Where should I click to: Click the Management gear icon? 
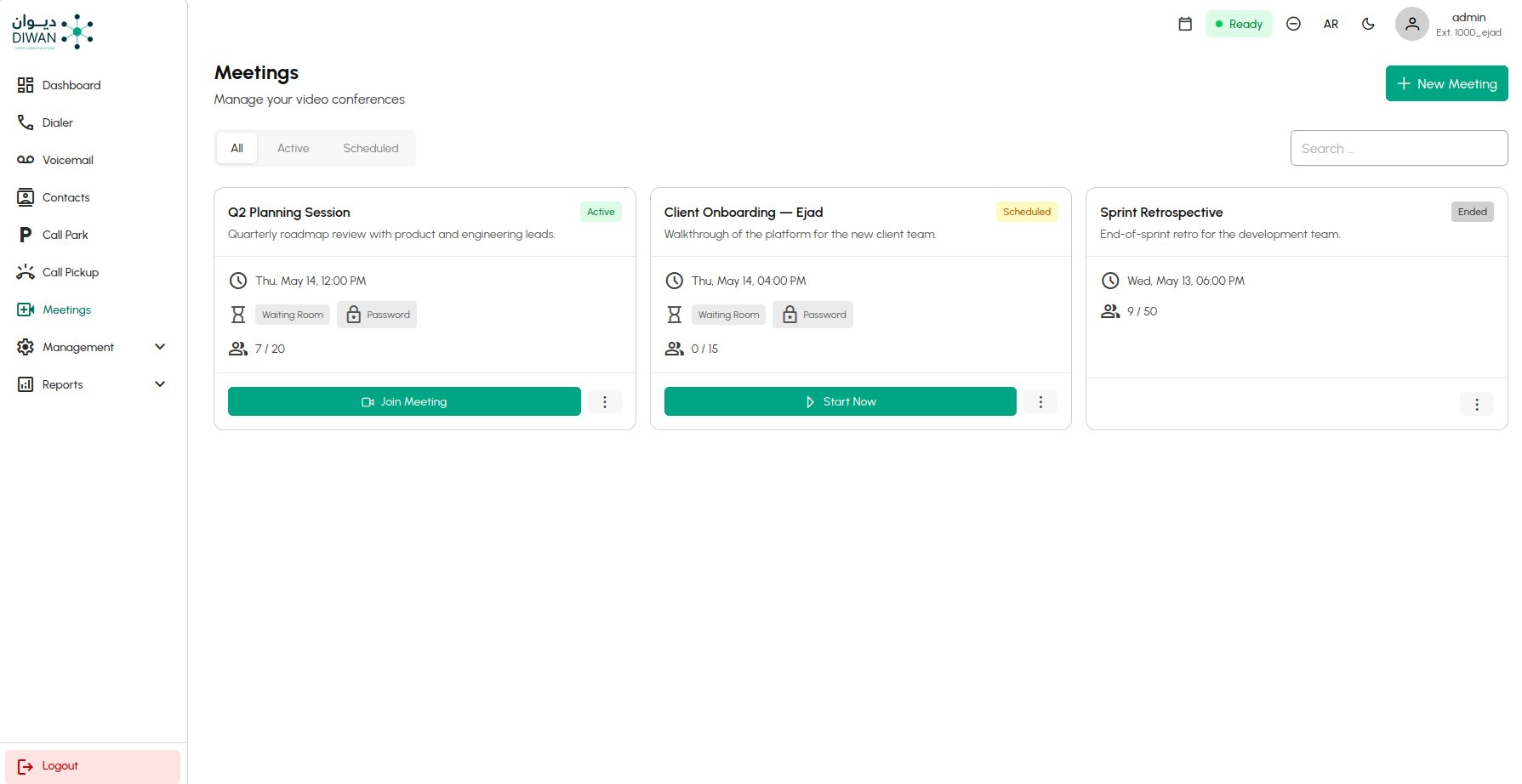[x=26, y=347]
